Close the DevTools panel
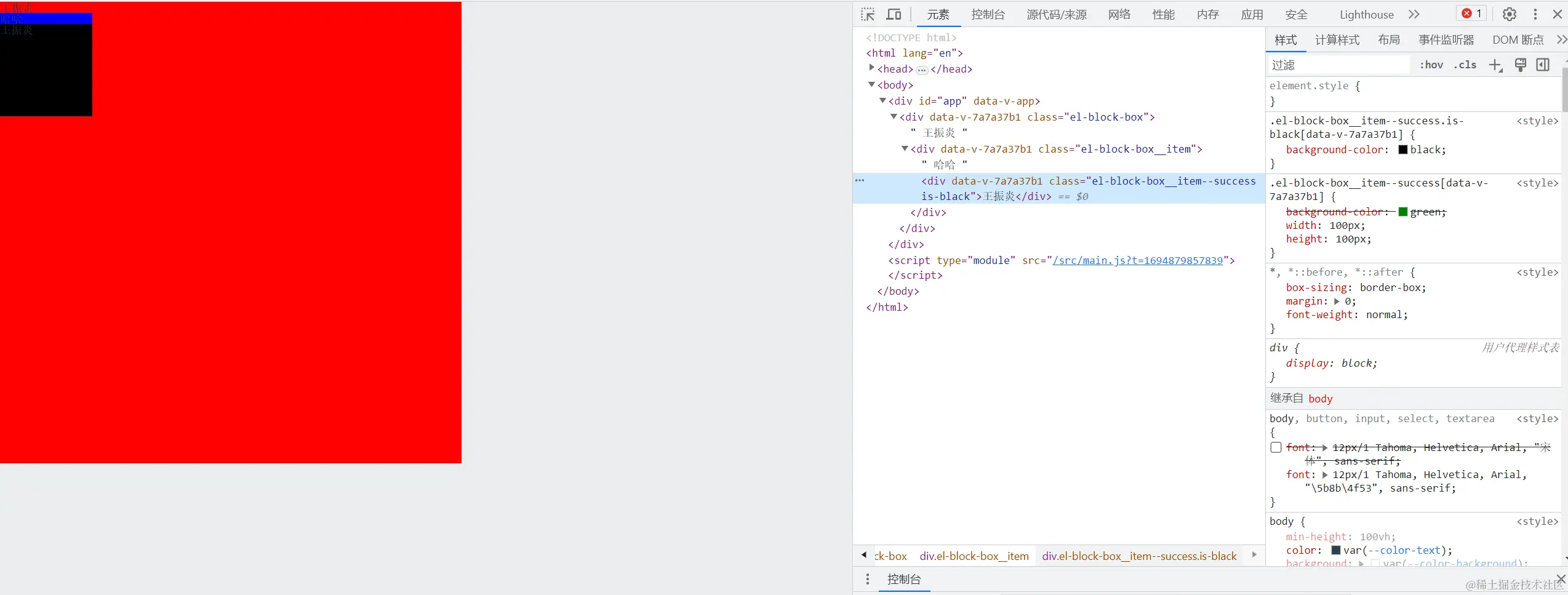The height and width of the screenshot is (595, 1568). (x=1558, y=14)
